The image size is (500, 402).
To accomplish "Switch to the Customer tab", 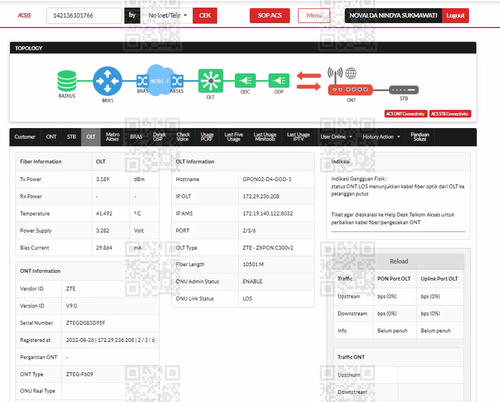I will (x=25, y=137).
